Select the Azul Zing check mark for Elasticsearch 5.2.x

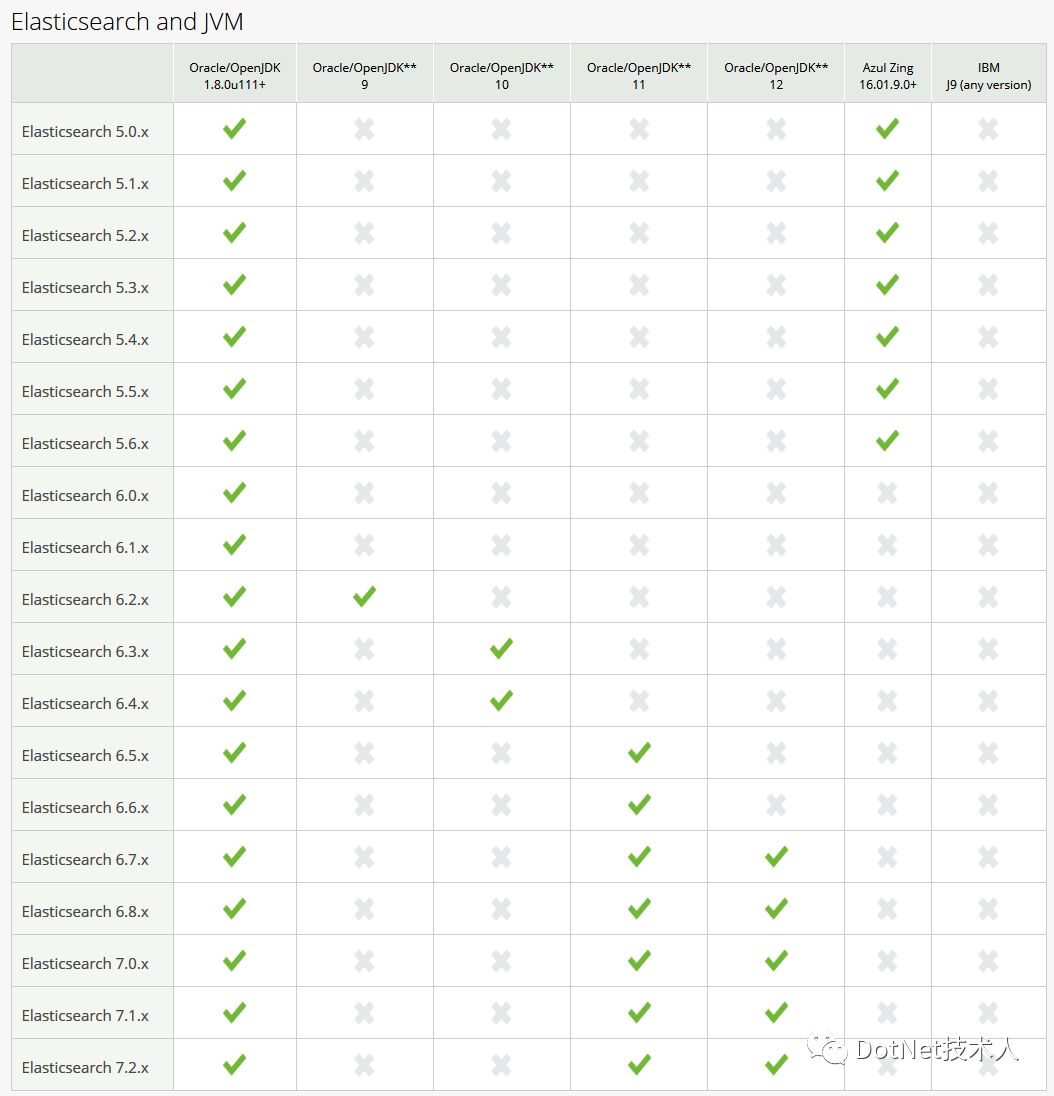pos(887,232)
